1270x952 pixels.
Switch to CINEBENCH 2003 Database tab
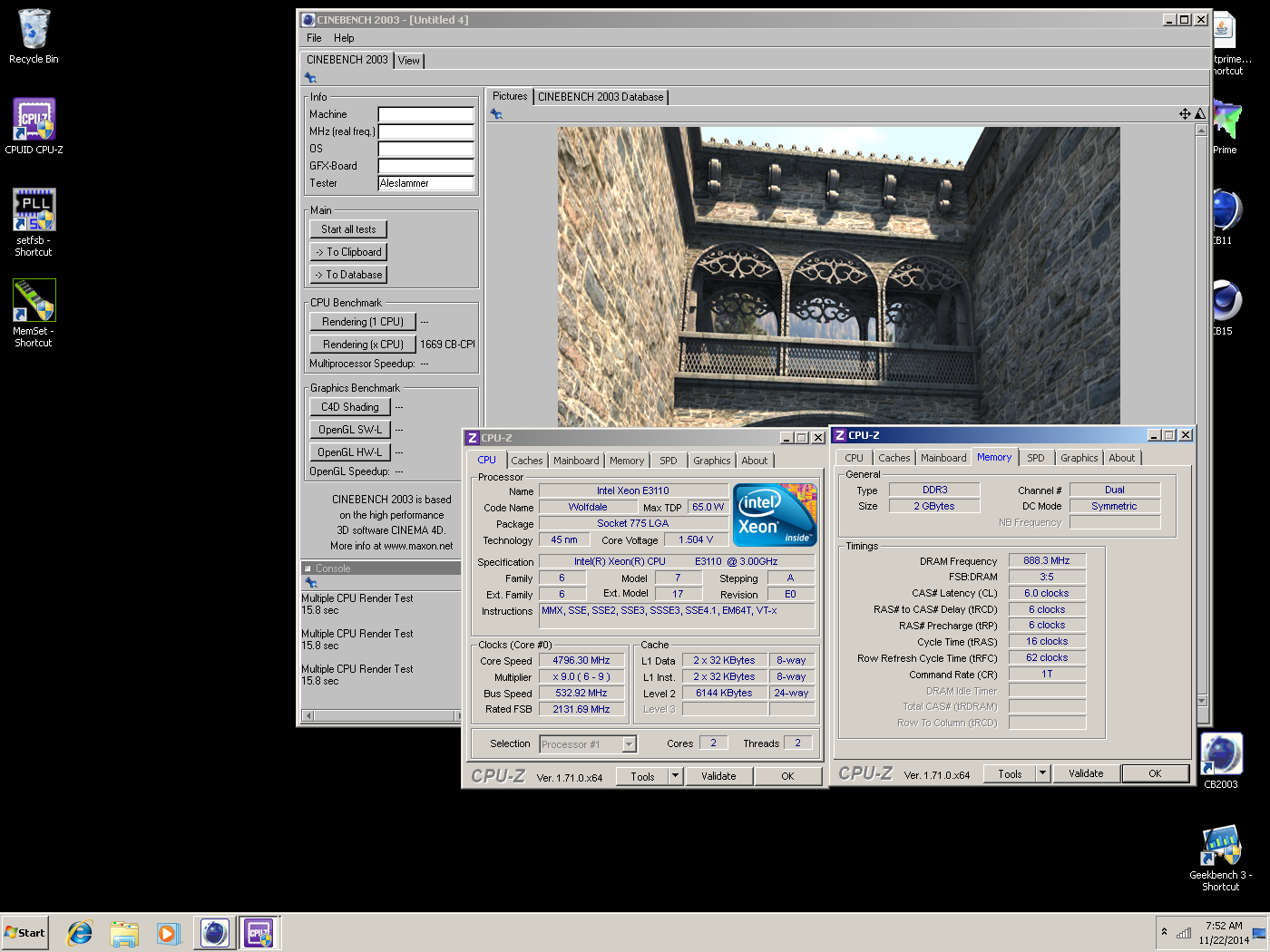[x=601, y=97]
